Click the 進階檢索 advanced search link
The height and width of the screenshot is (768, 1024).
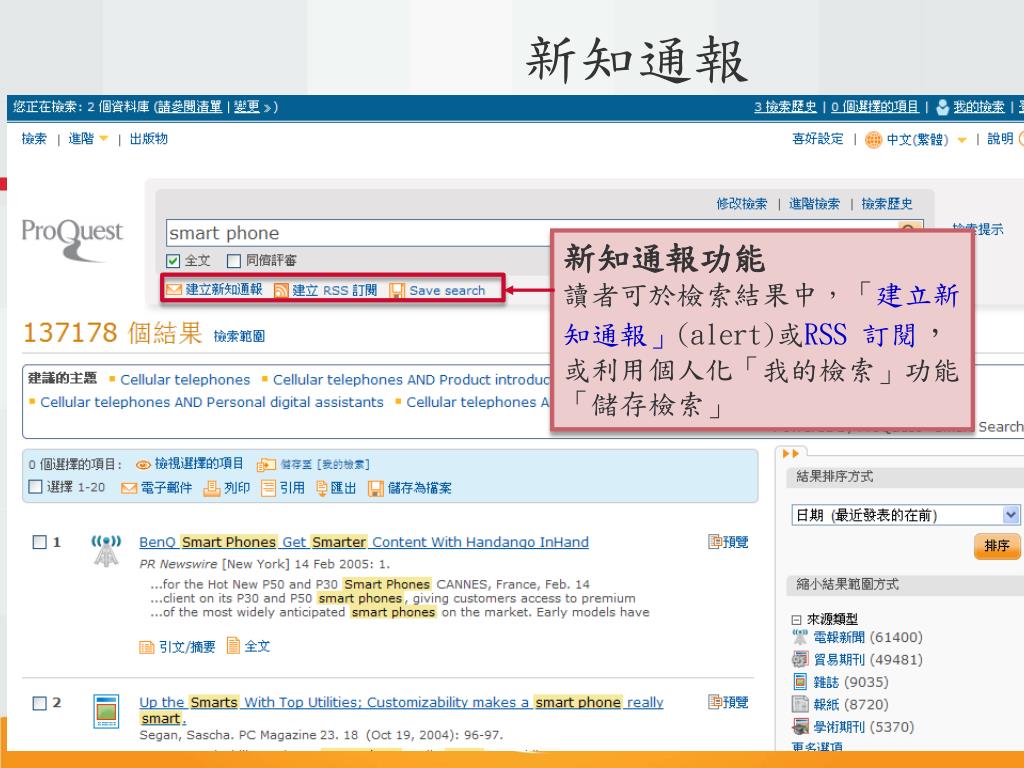[x=814, y=204]
